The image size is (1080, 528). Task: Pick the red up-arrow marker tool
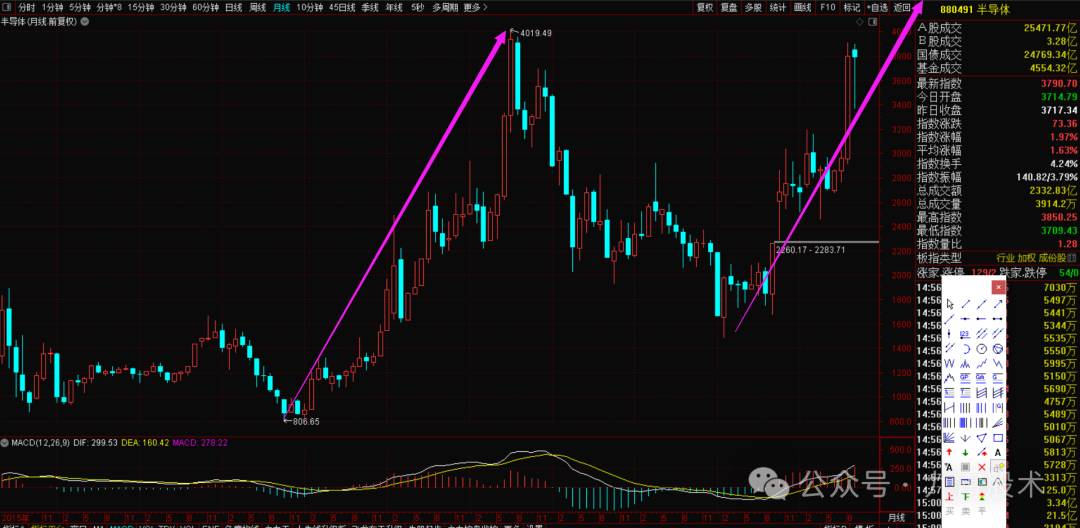tap(949, 452)
